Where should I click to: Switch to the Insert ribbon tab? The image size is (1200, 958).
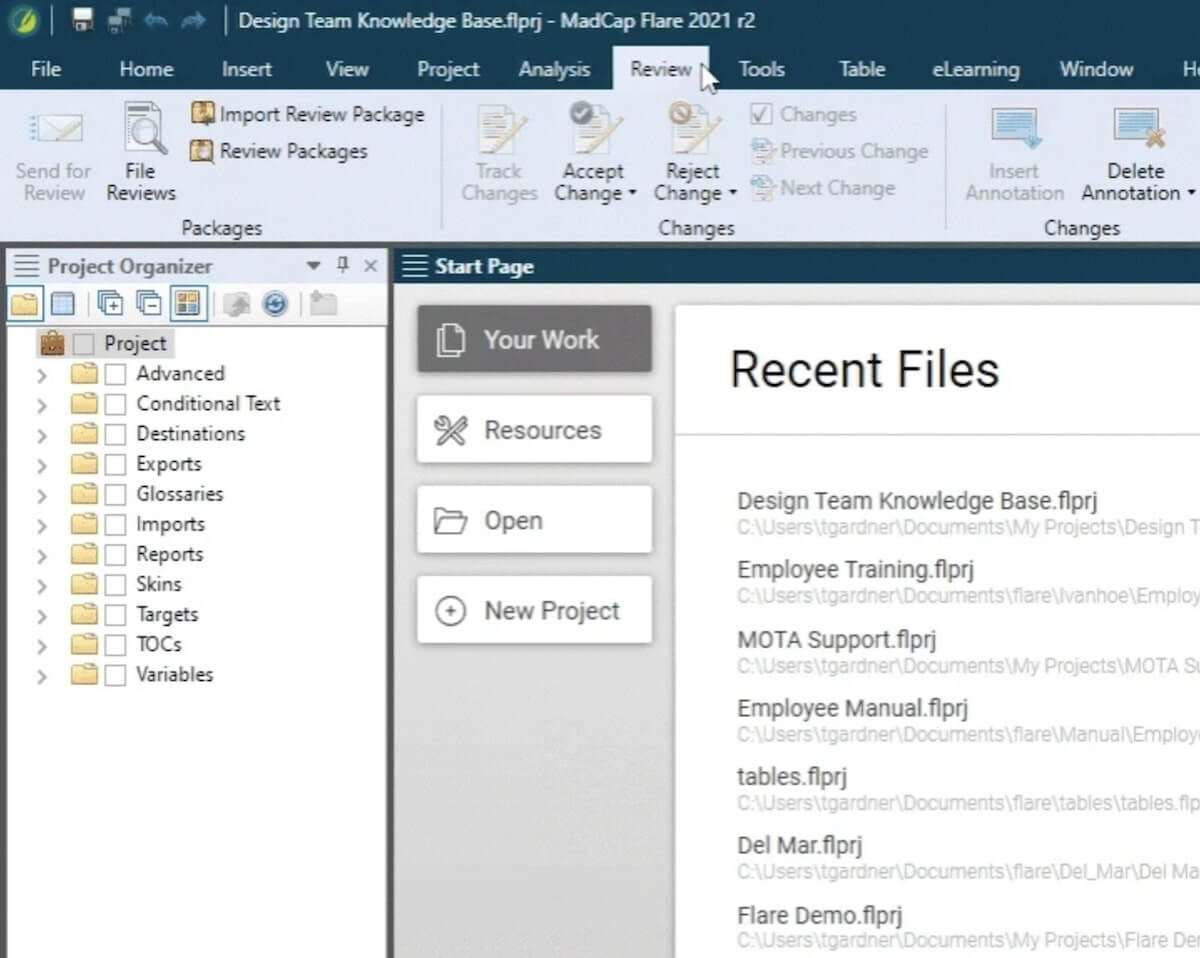click(x=247, y=69)
